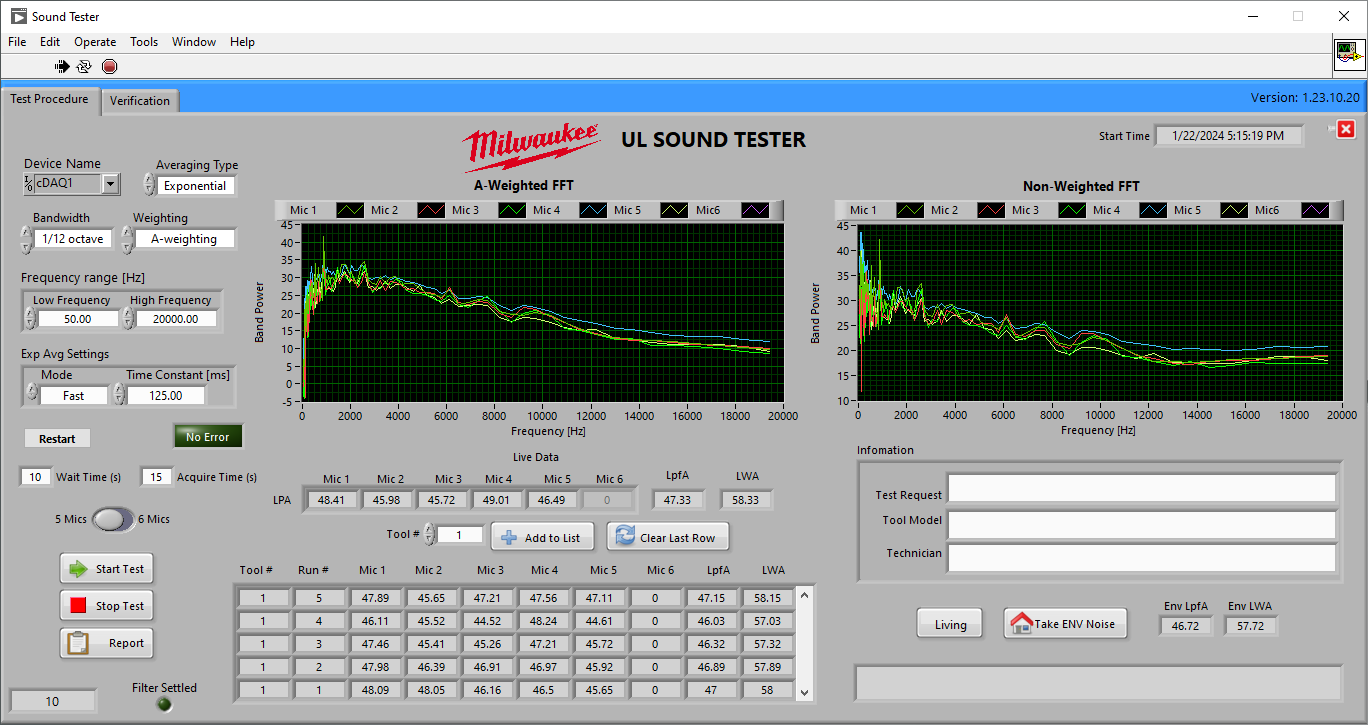Click the Low Frequency 50.00 value field
The height and width of the screenshot is (725, 1368).
(x=78, y=319)
